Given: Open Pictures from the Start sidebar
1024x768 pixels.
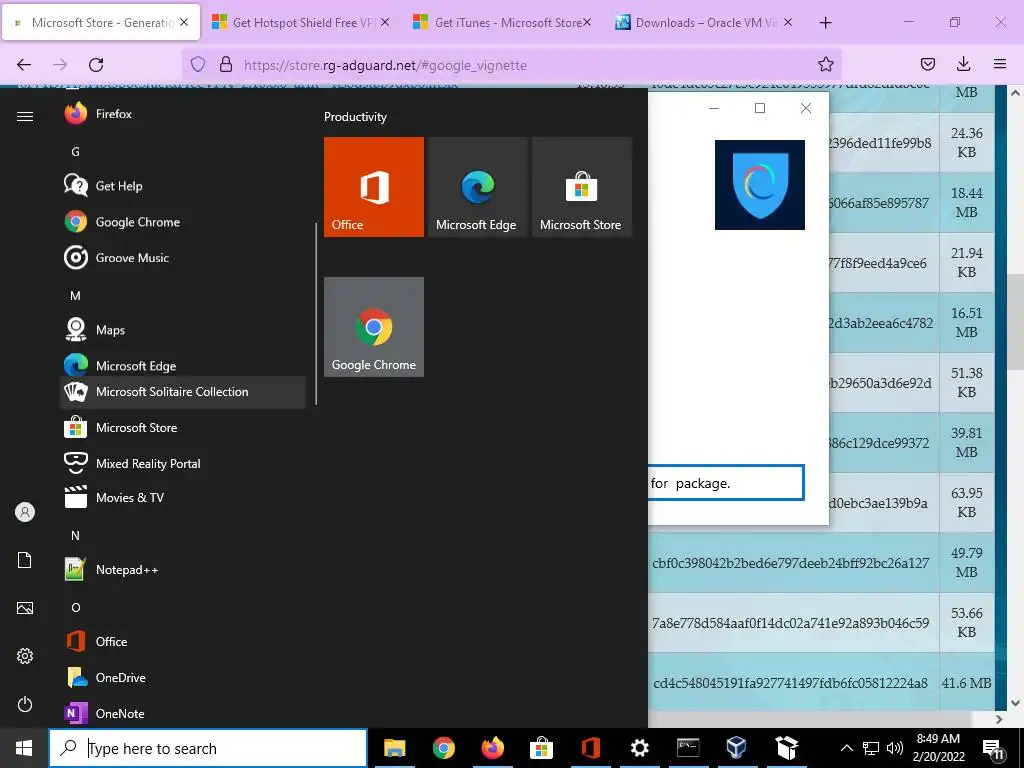Looking at the screenshot, I should coord(25,608).
